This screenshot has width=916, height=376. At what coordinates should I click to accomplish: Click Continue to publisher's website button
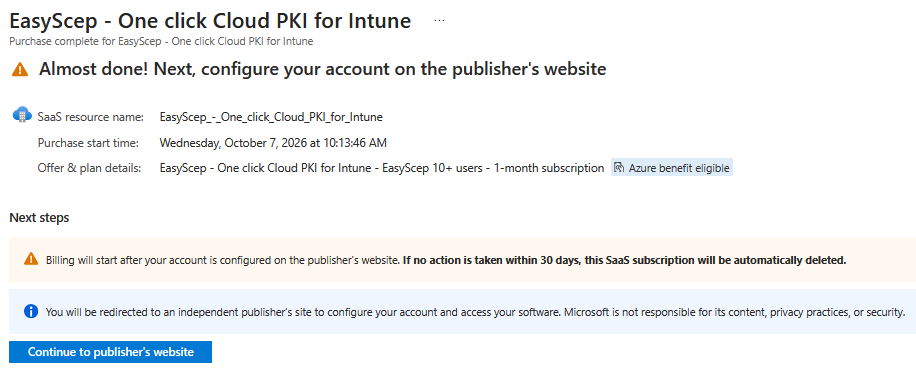pyautogui.click(x=110, y=352)
